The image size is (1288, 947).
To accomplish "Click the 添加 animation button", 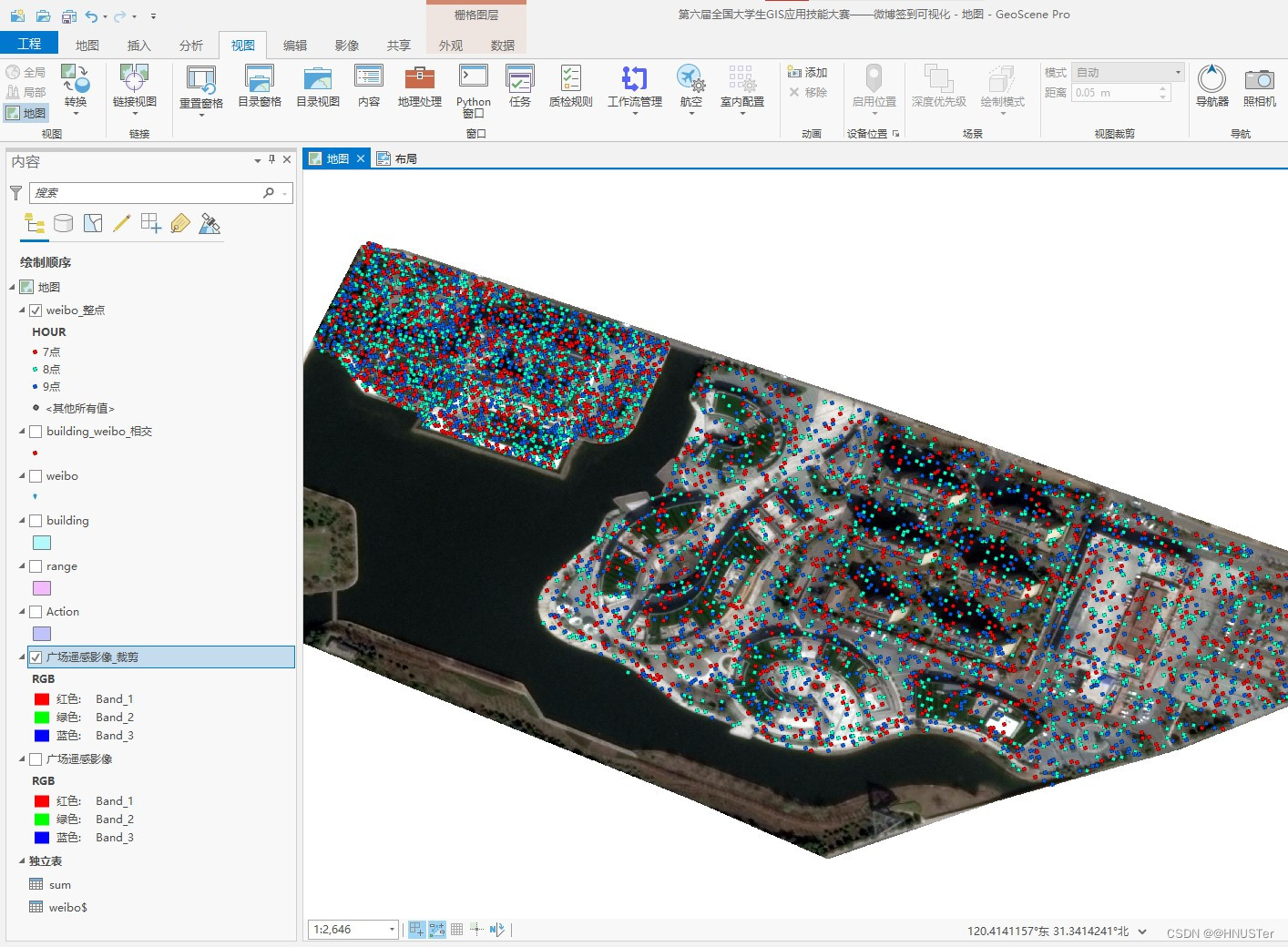I will point(808,72).
